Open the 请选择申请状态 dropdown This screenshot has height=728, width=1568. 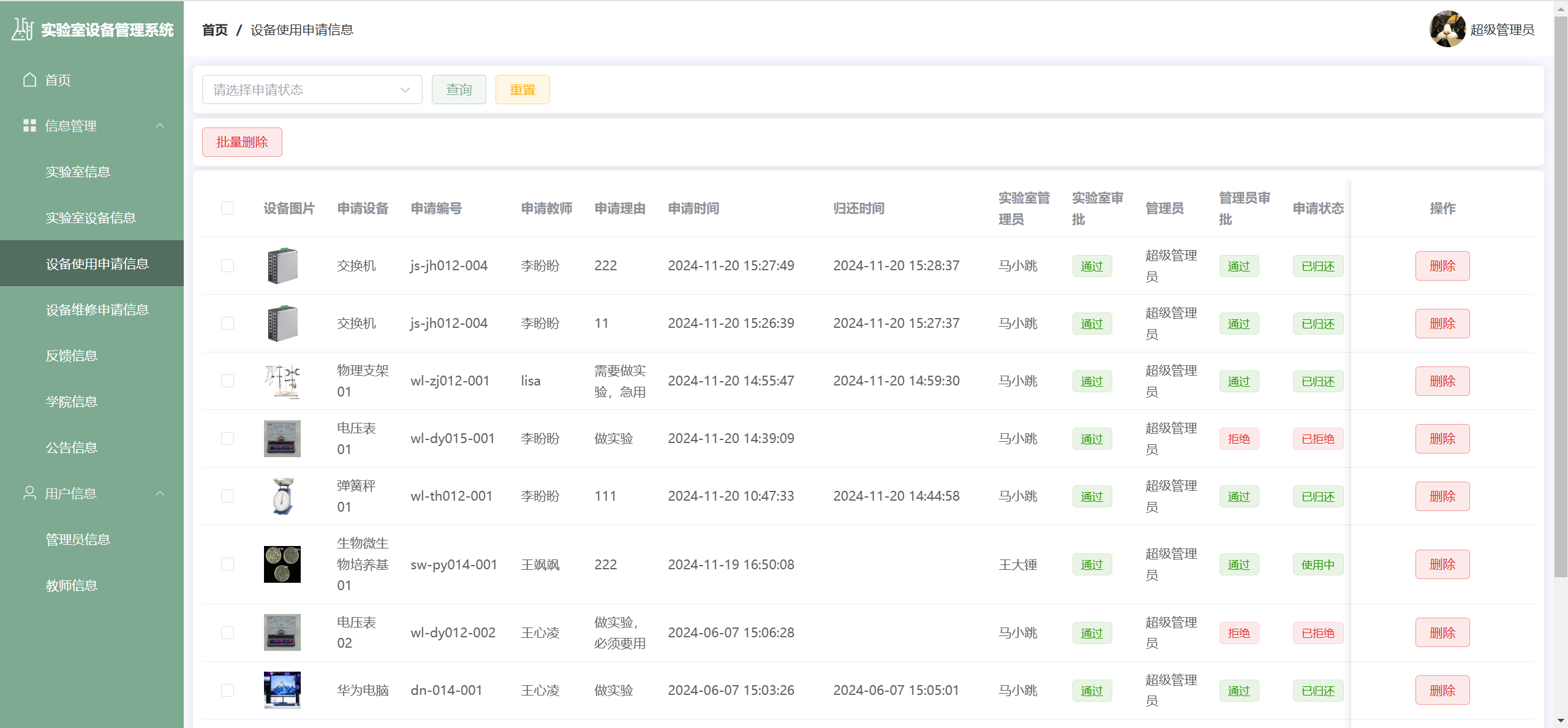[x=312, y=89]
